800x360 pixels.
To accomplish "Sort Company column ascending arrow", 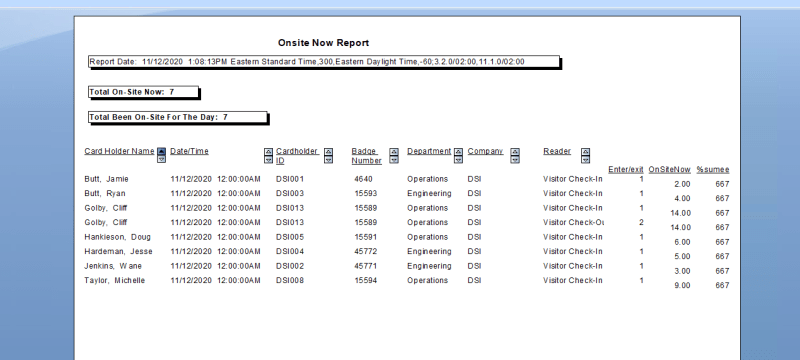I will 515,152.
